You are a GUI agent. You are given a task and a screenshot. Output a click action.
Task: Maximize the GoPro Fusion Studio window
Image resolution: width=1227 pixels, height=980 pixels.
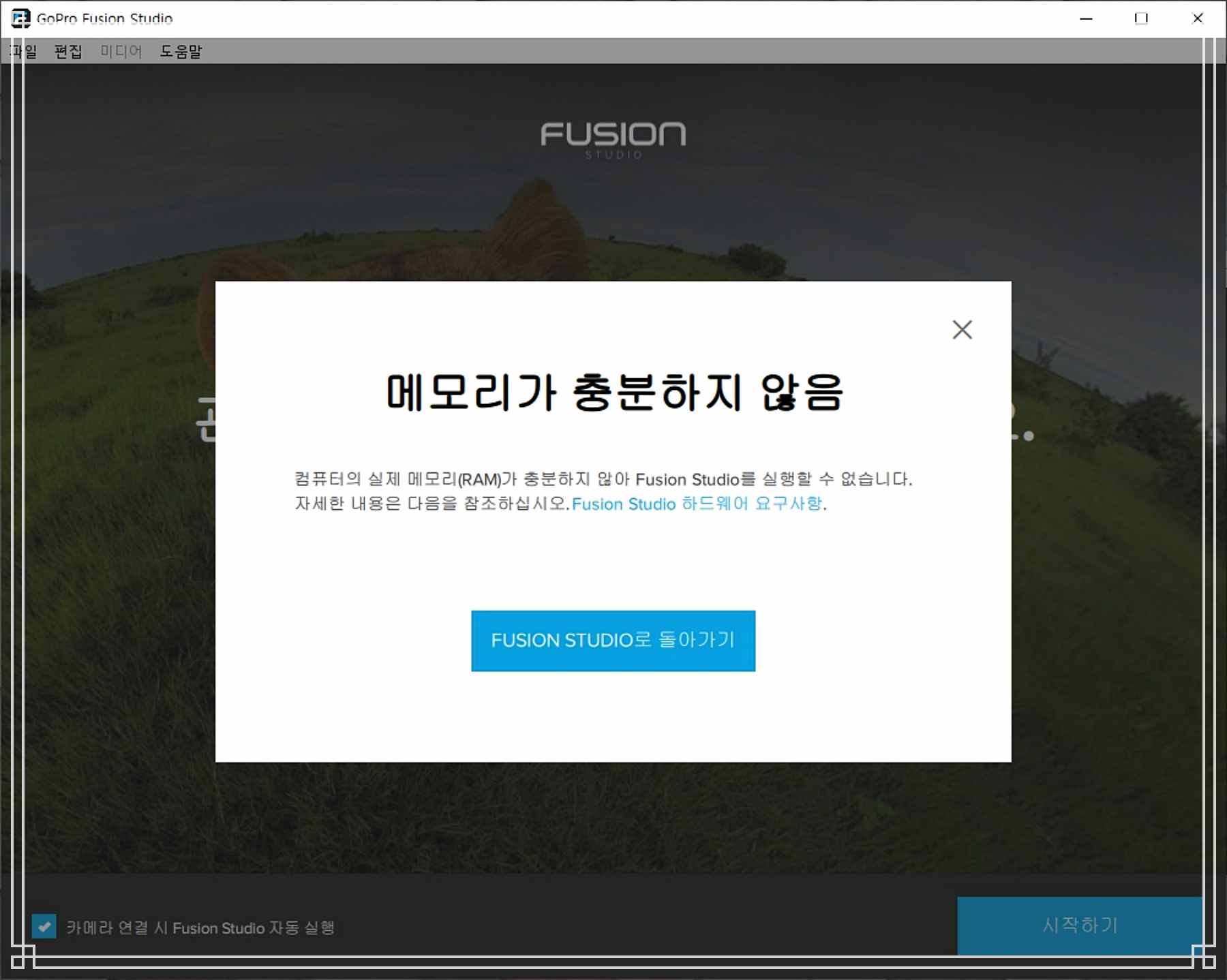pyautogui.click(x=1141, y=18)
